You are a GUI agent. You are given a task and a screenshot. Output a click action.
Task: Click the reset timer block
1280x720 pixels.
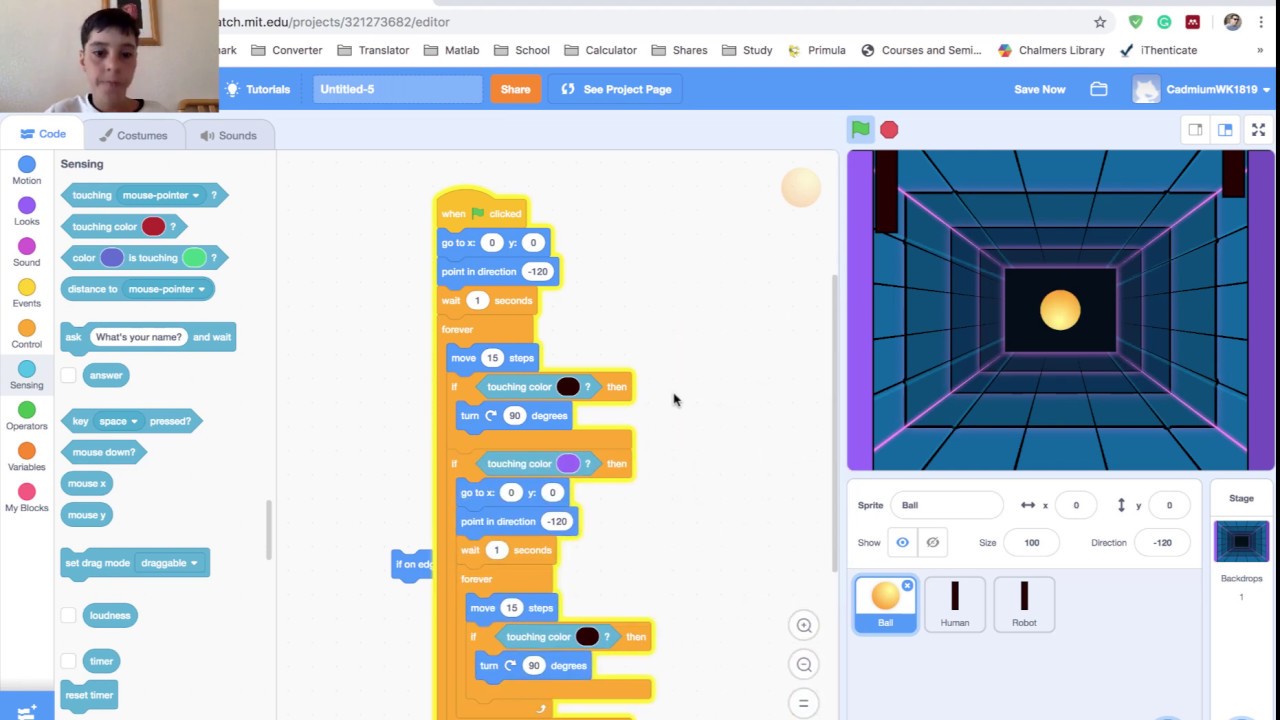(x=89, y=695)
